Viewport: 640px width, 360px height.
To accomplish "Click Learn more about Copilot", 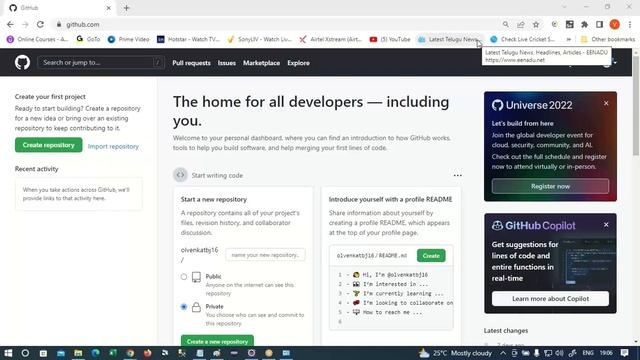I will pyautogui.click(x=550, y=299).
